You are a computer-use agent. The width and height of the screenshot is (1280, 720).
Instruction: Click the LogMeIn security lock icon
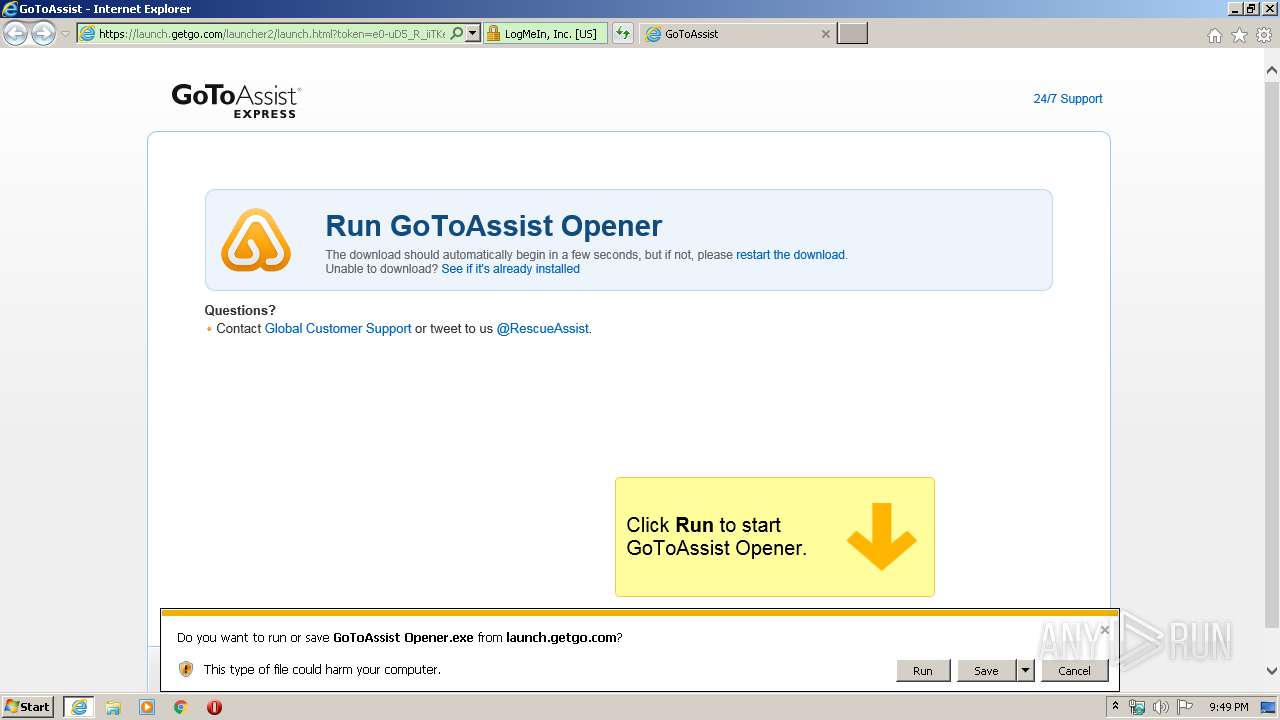click(493, 33)
